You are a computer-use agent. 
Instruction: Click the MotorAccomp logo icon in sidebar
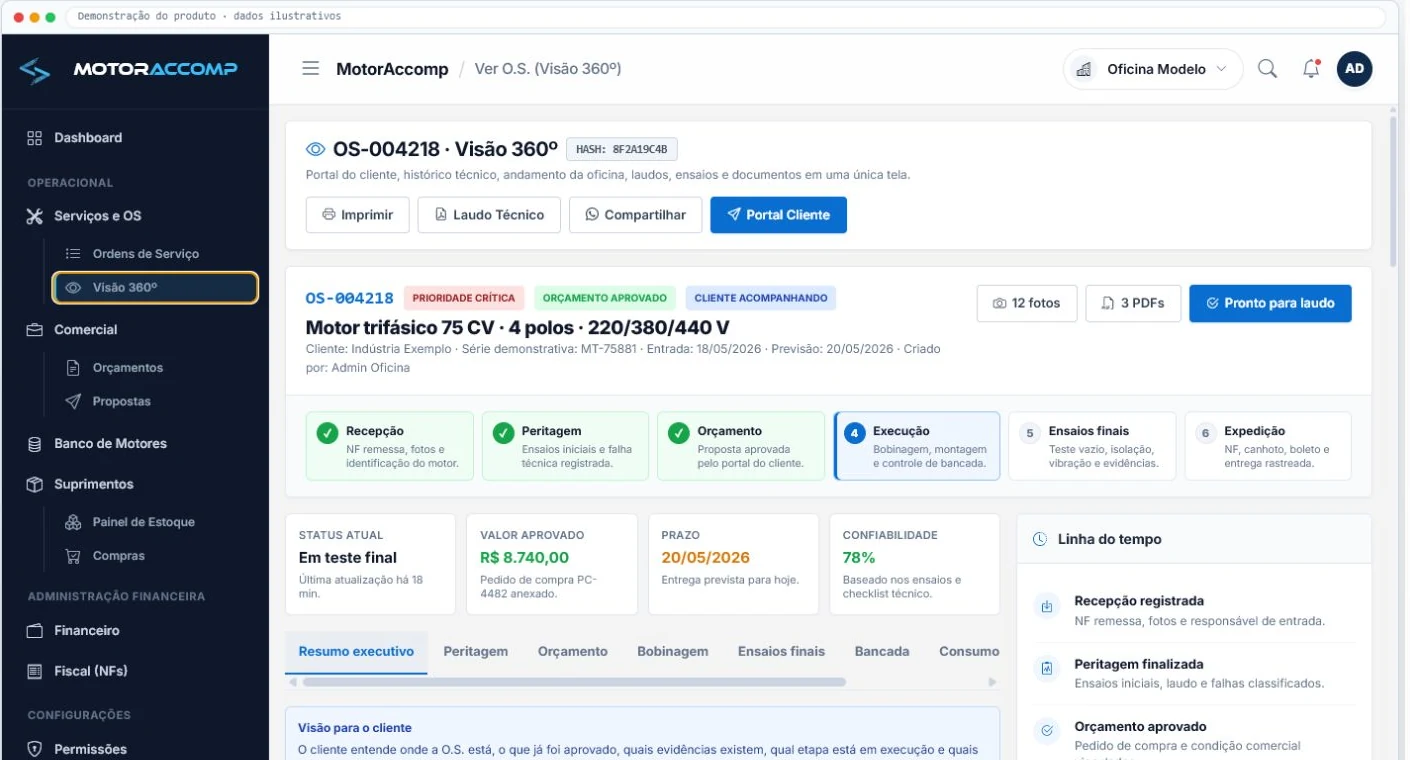pos(34,70)
